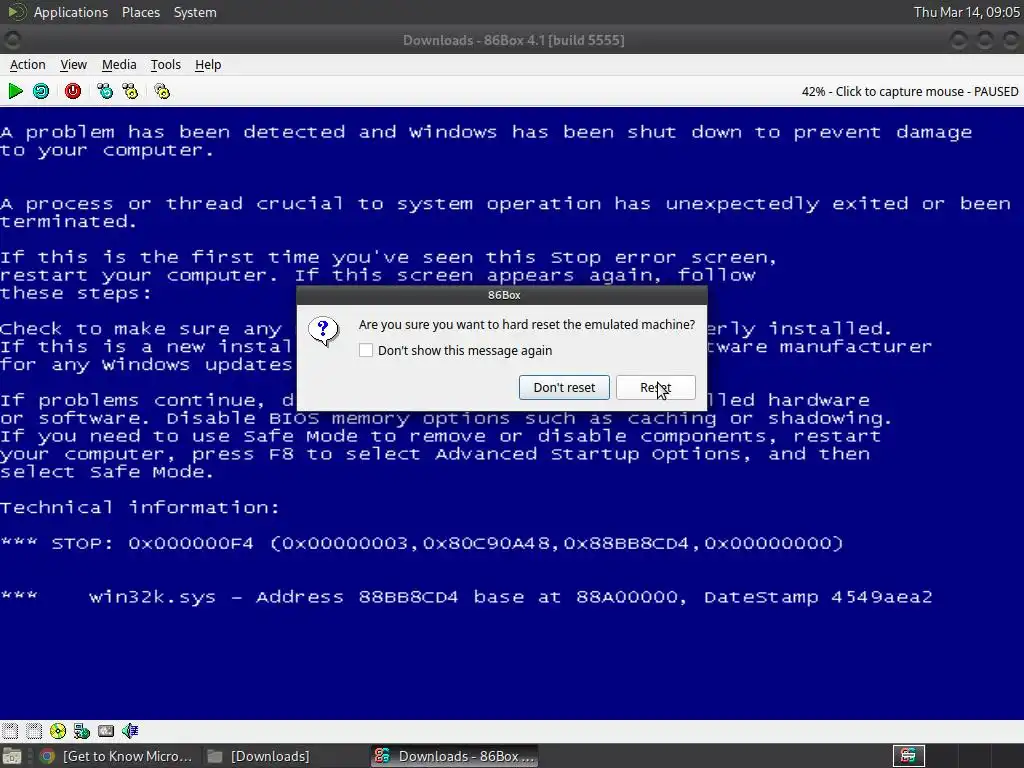
Task: Open the View menu
Action: pyautogui.click(x=73, y=65)
